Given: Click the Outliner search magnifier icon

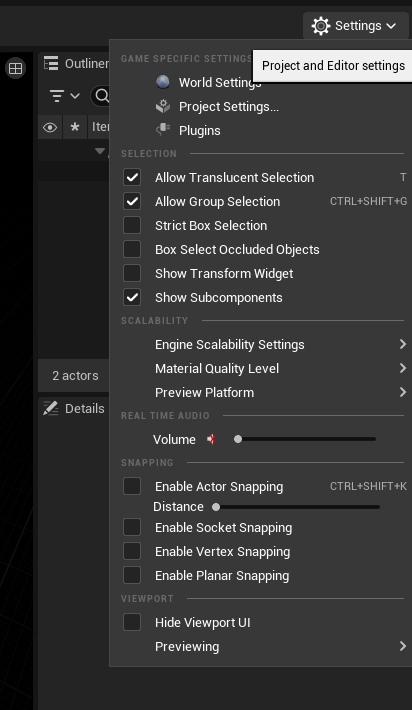Looking at the screenshot, I should pyautogui.click(x=103, y=96).
